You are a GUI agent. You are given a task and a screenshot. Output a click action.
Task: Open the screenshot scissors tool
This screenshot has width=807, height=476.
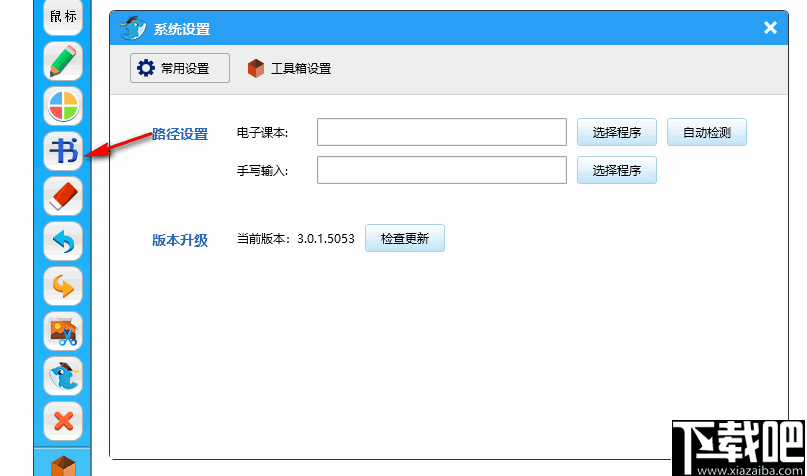63,331
